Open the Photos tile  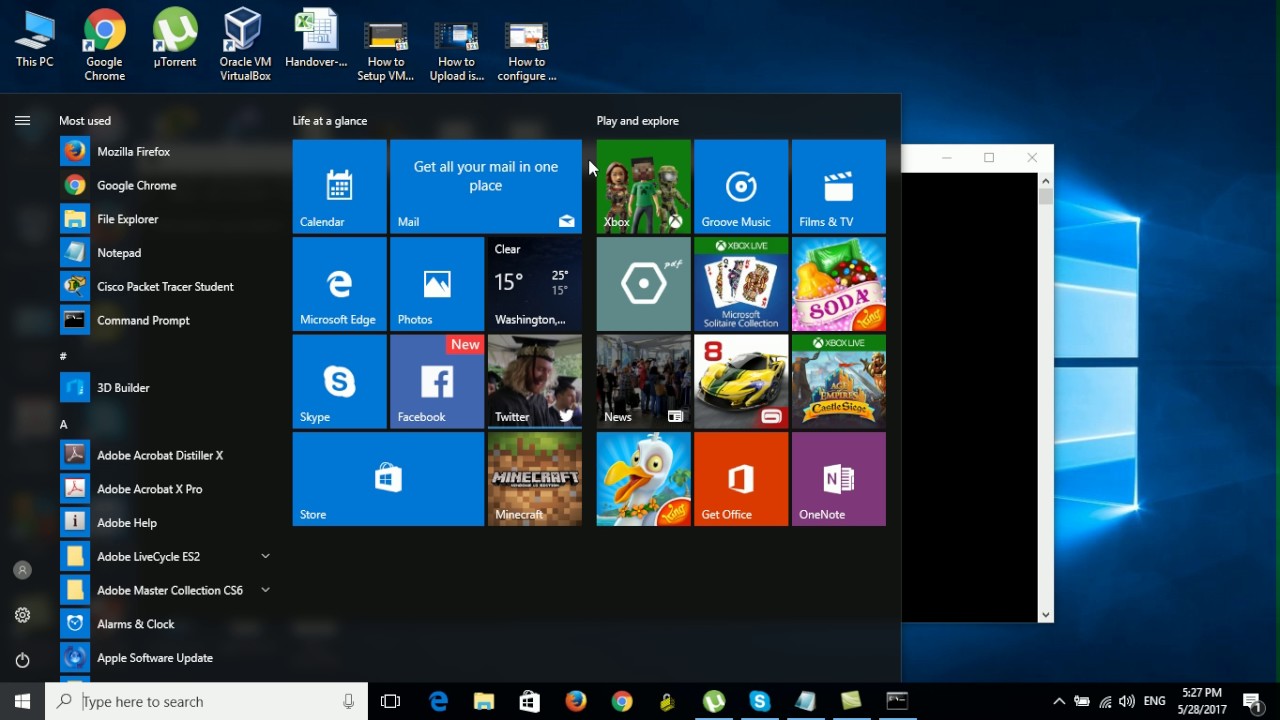pyautogui.click(x=437, y=284)
